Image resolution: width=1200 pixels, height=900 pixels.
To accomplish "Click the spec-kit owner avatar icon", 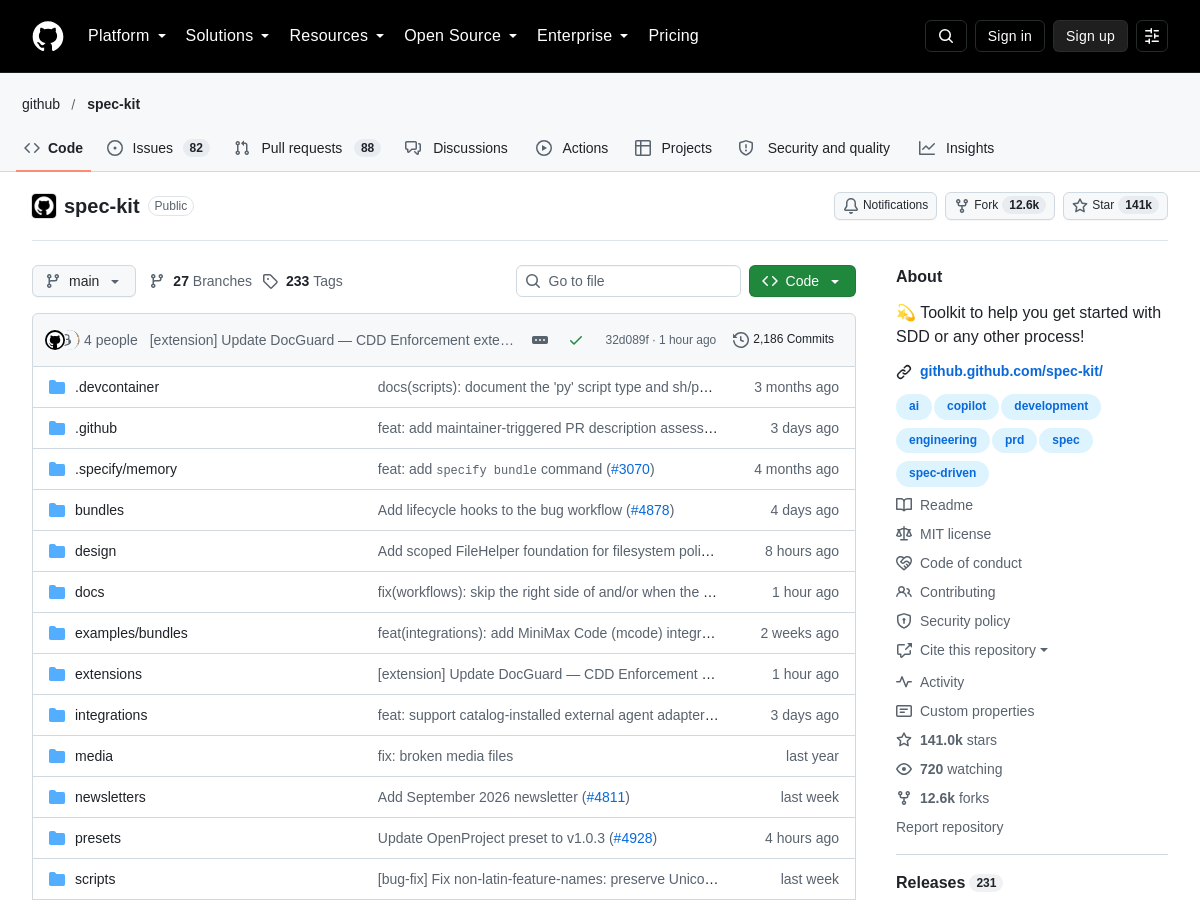I will click(44, 206).
